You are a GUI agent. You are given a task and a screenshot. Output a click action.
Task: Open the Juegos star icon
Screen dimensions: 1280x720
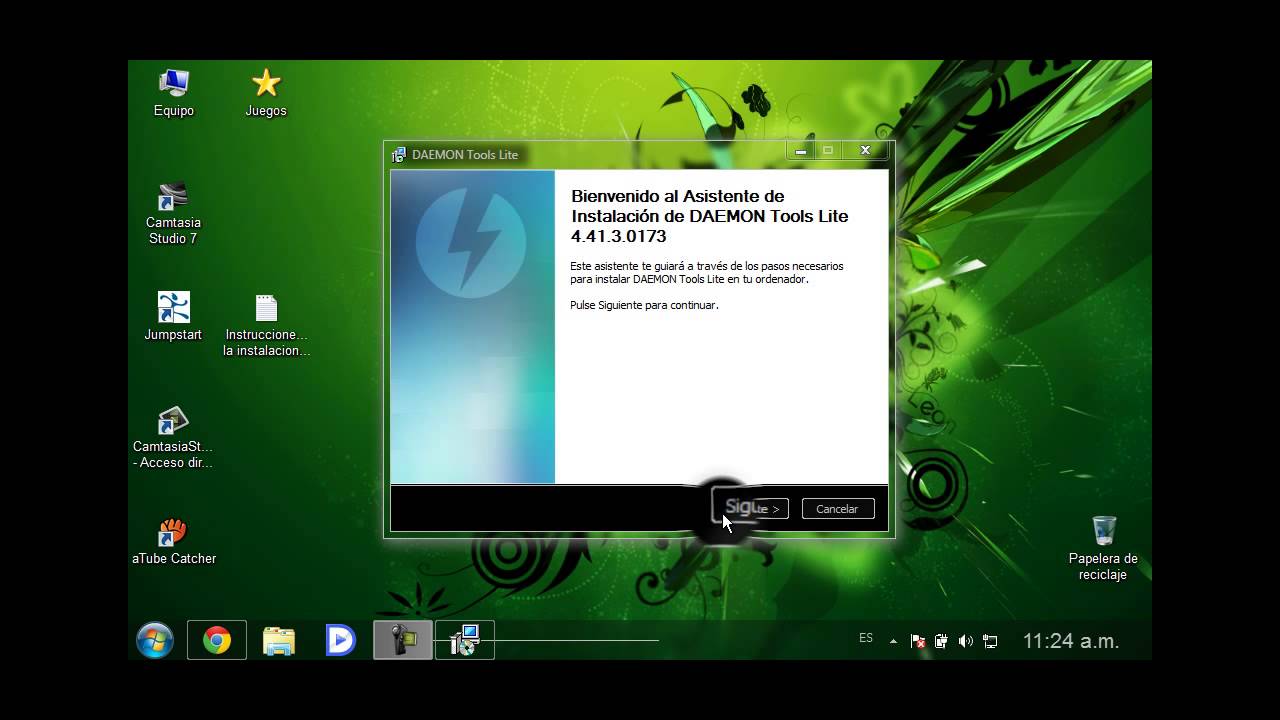click(x=266, y=93)
